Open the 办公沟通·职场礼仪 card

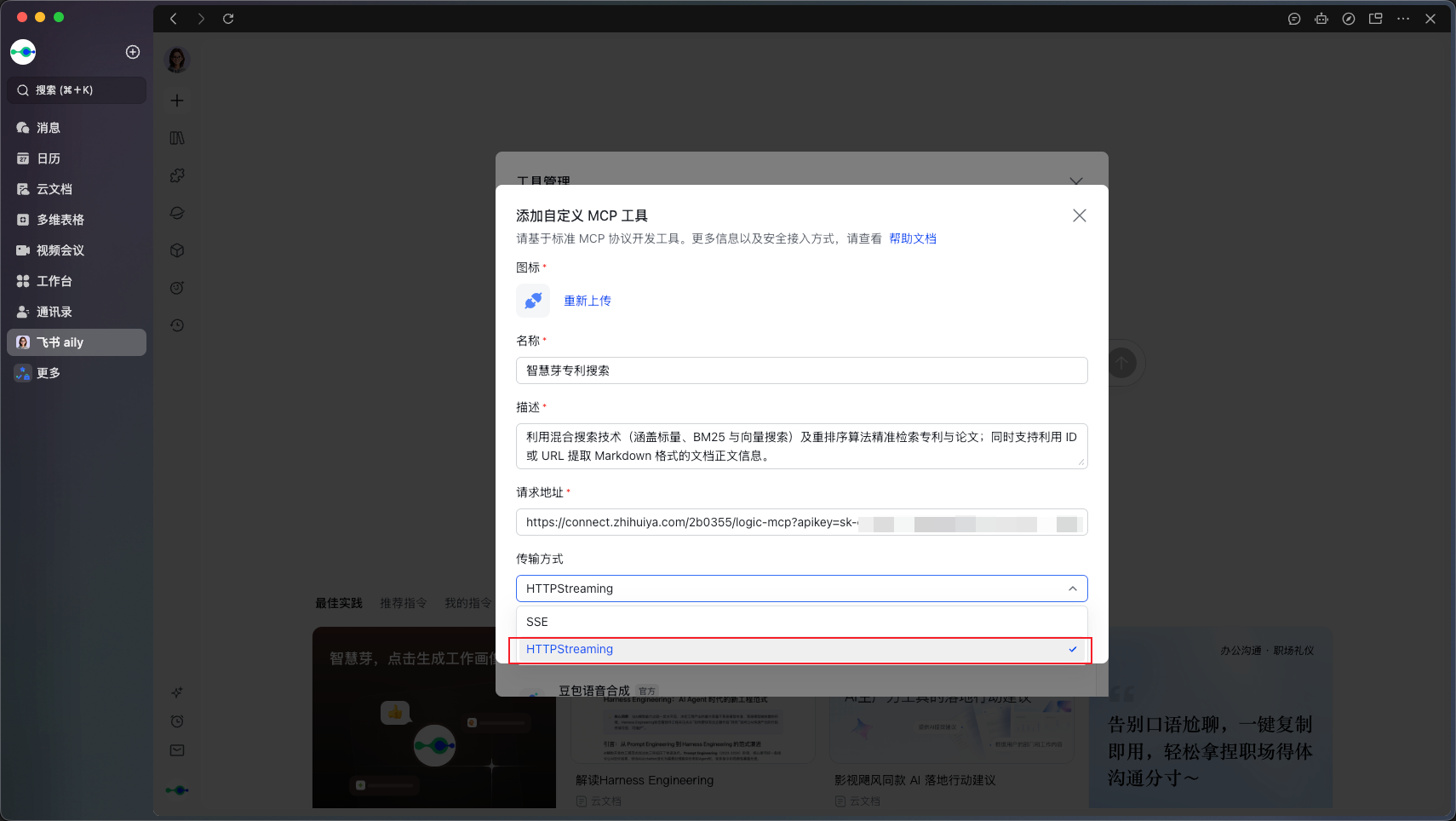click(1211, 718)
